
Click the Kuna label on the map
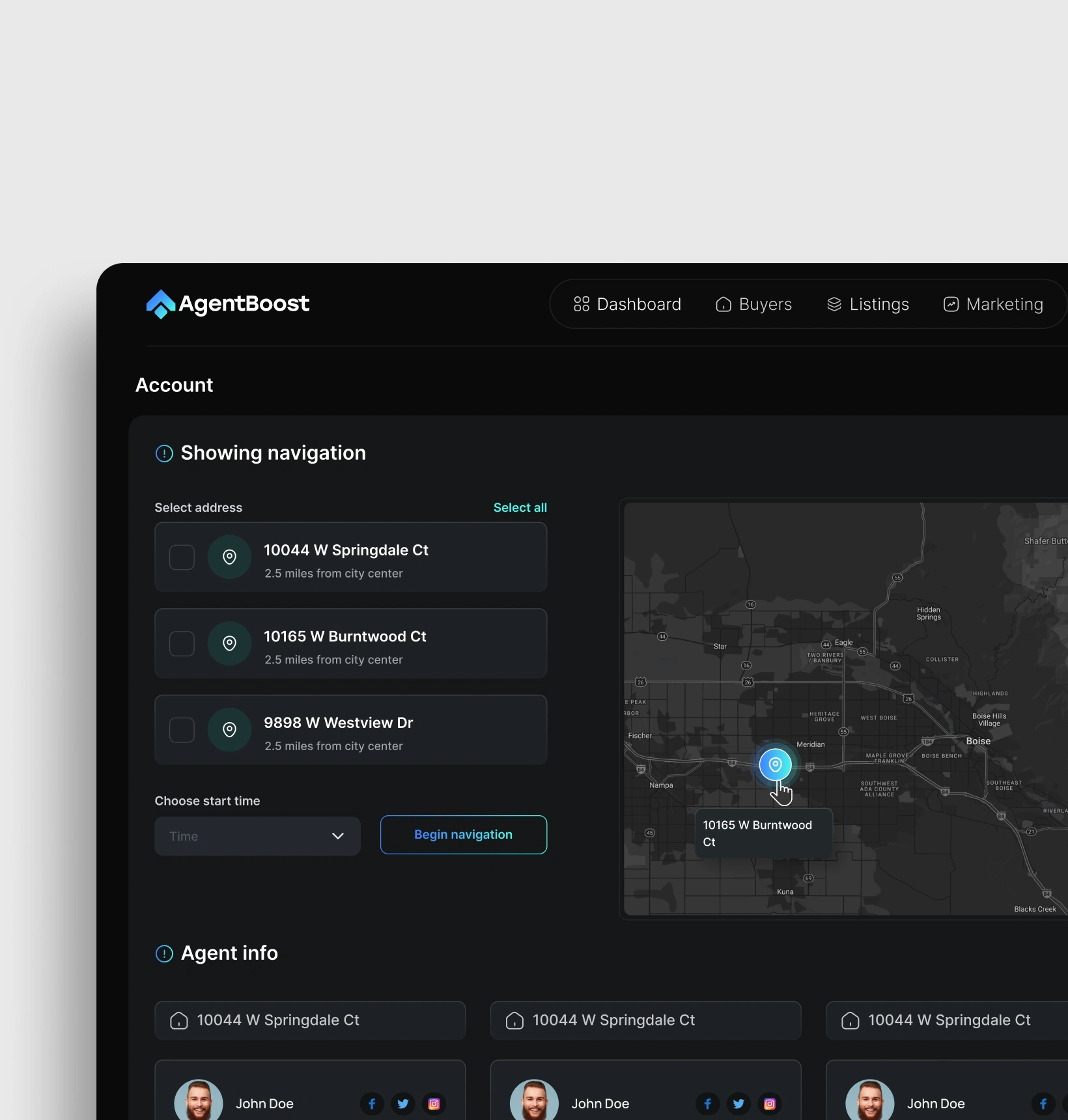click(x=785, y=891)
